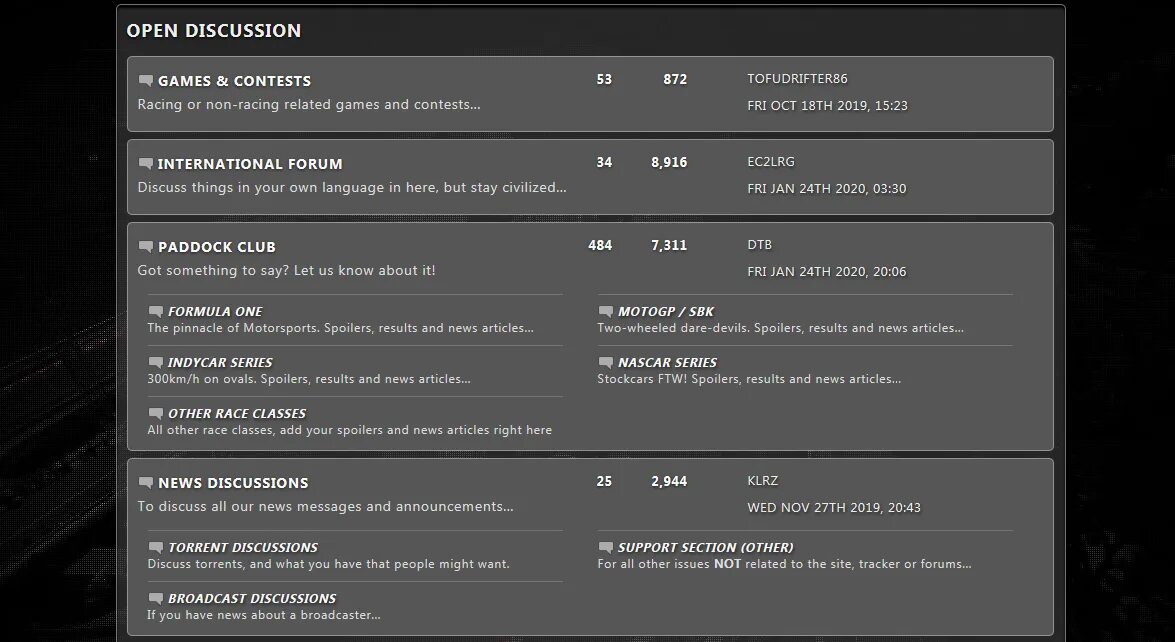1175x642 pixels.
Task: Click the speech bubble icon beside Paddock Club
Action: click(146, 247)
